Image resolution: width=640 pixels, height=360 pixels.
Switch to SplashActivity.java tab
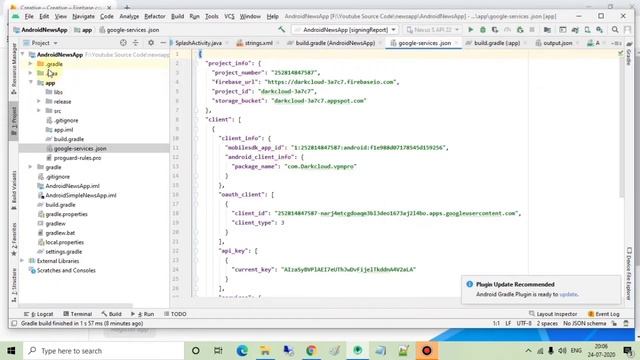point(199,43)
